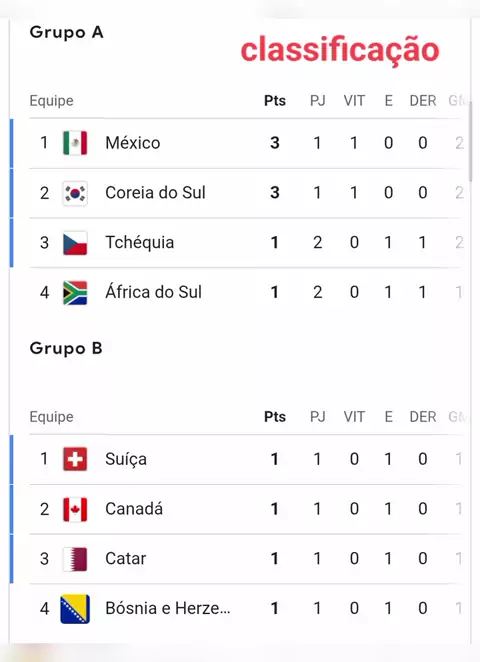
Task: Select the Tchéquia flag icon
Action: coord(75,243)
